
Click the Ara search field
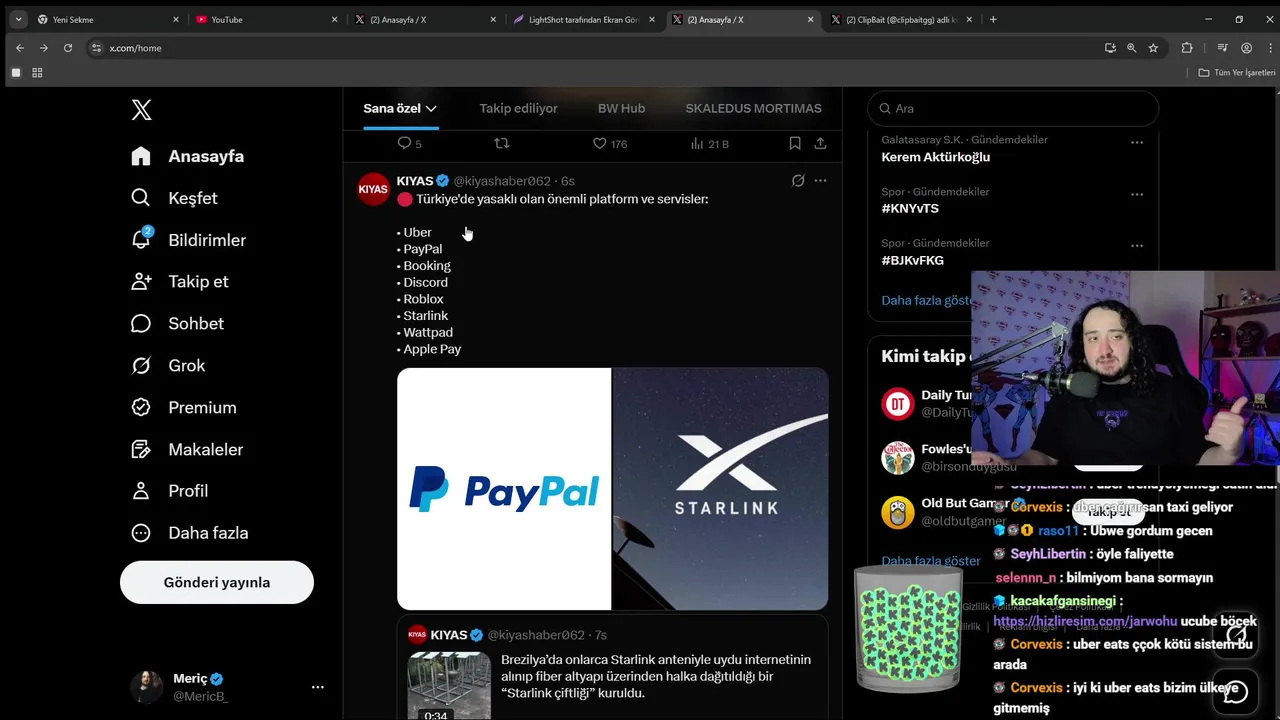pos(1013,108)
